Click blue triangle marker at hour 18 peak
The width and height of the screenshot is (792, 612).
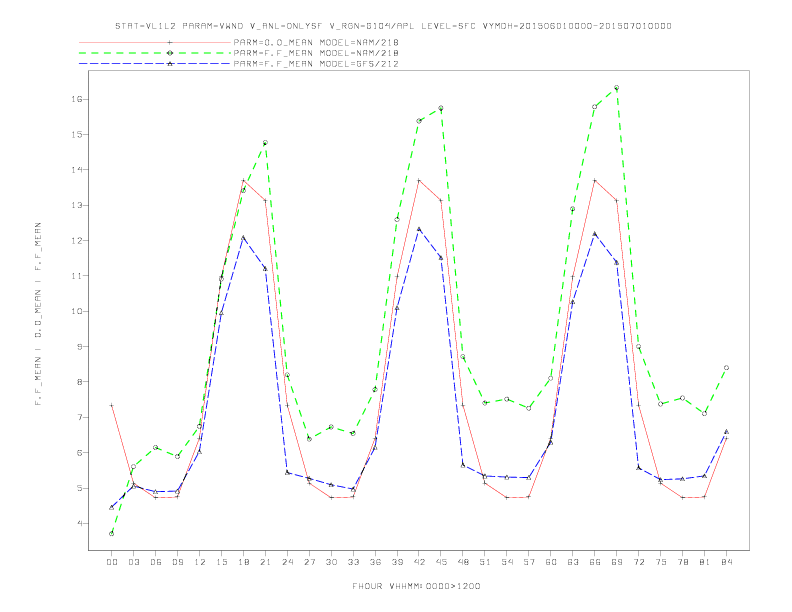243,237
